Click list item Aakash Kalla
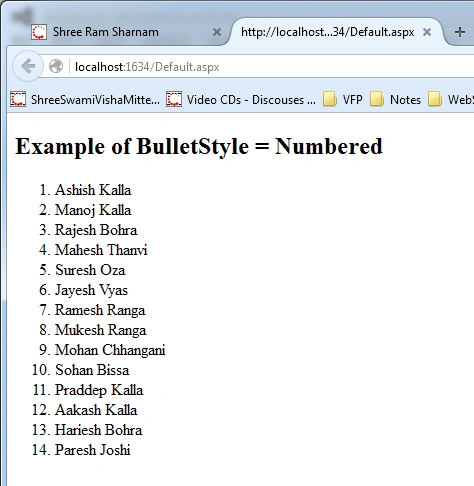 (96, 410)
